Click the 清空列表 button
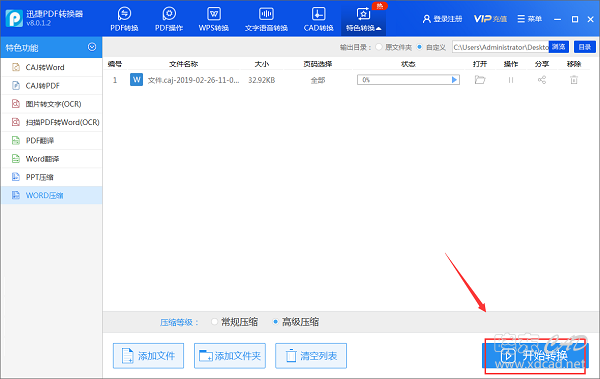The image size is (600, 379). (311, 356)
